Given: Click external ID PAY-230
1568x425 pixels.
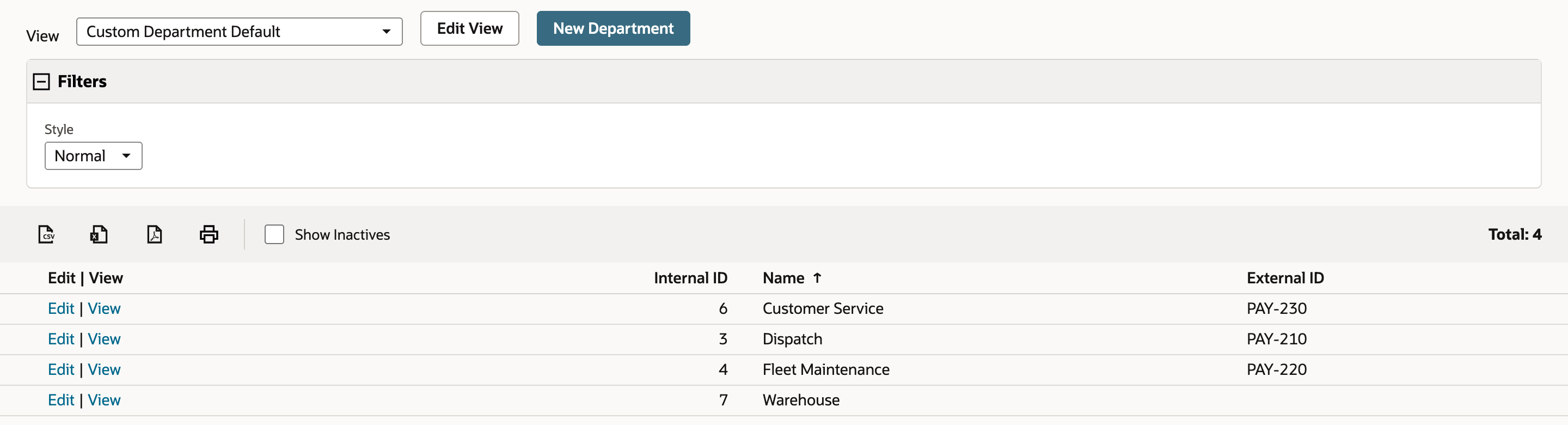Looking at the screenshot, I should tap(1276, 309).
